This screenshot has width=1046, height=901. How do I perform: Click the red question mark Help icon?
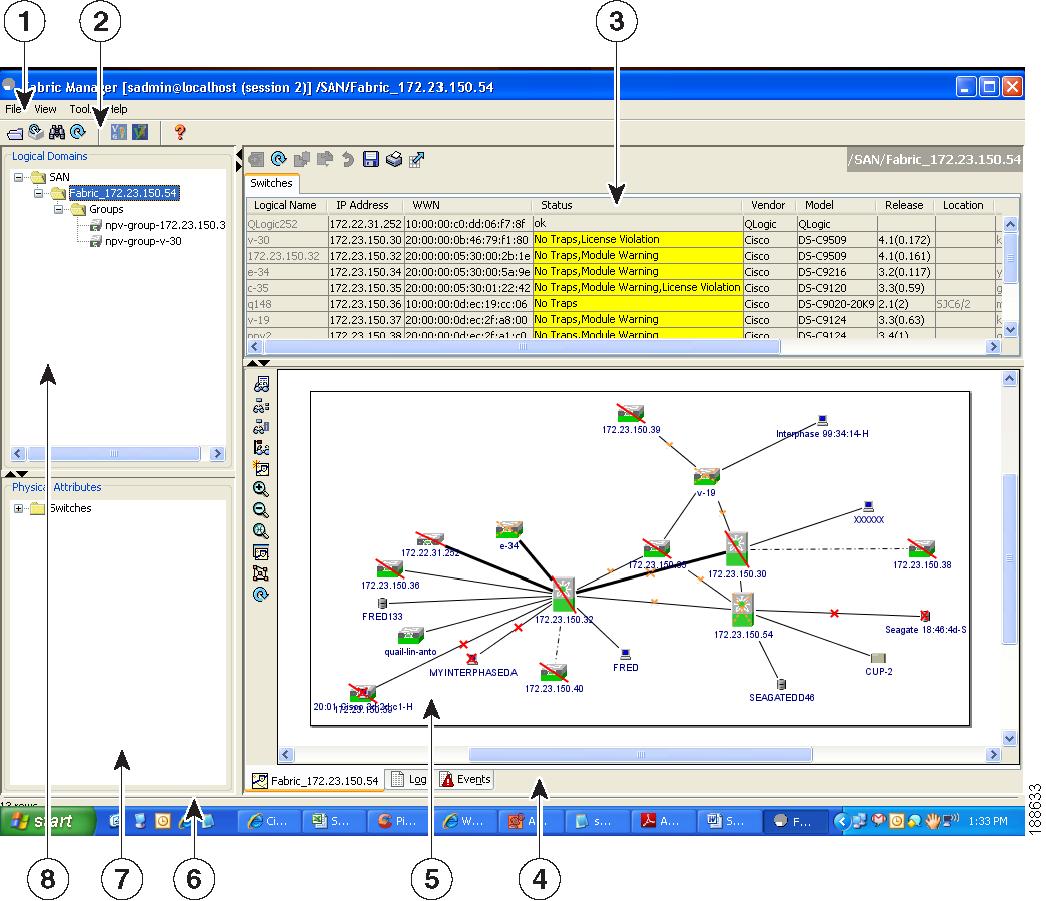[x=179, y=132]
